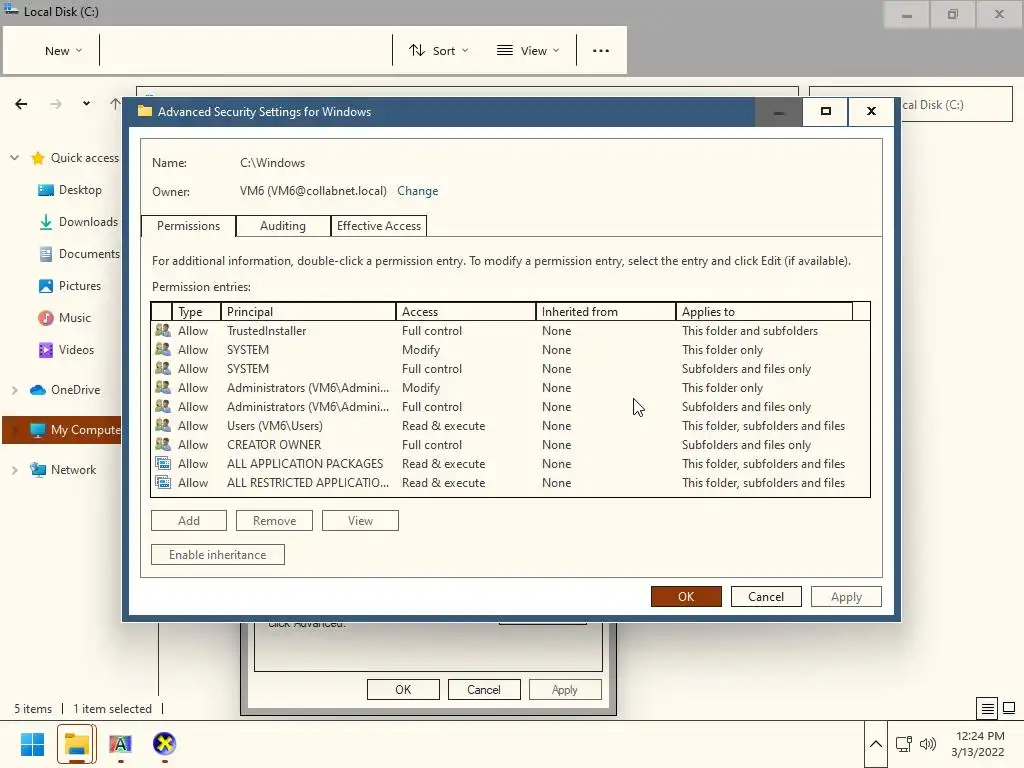
Task: Open the New dropdown in Explorer
Action: (63, 50)
